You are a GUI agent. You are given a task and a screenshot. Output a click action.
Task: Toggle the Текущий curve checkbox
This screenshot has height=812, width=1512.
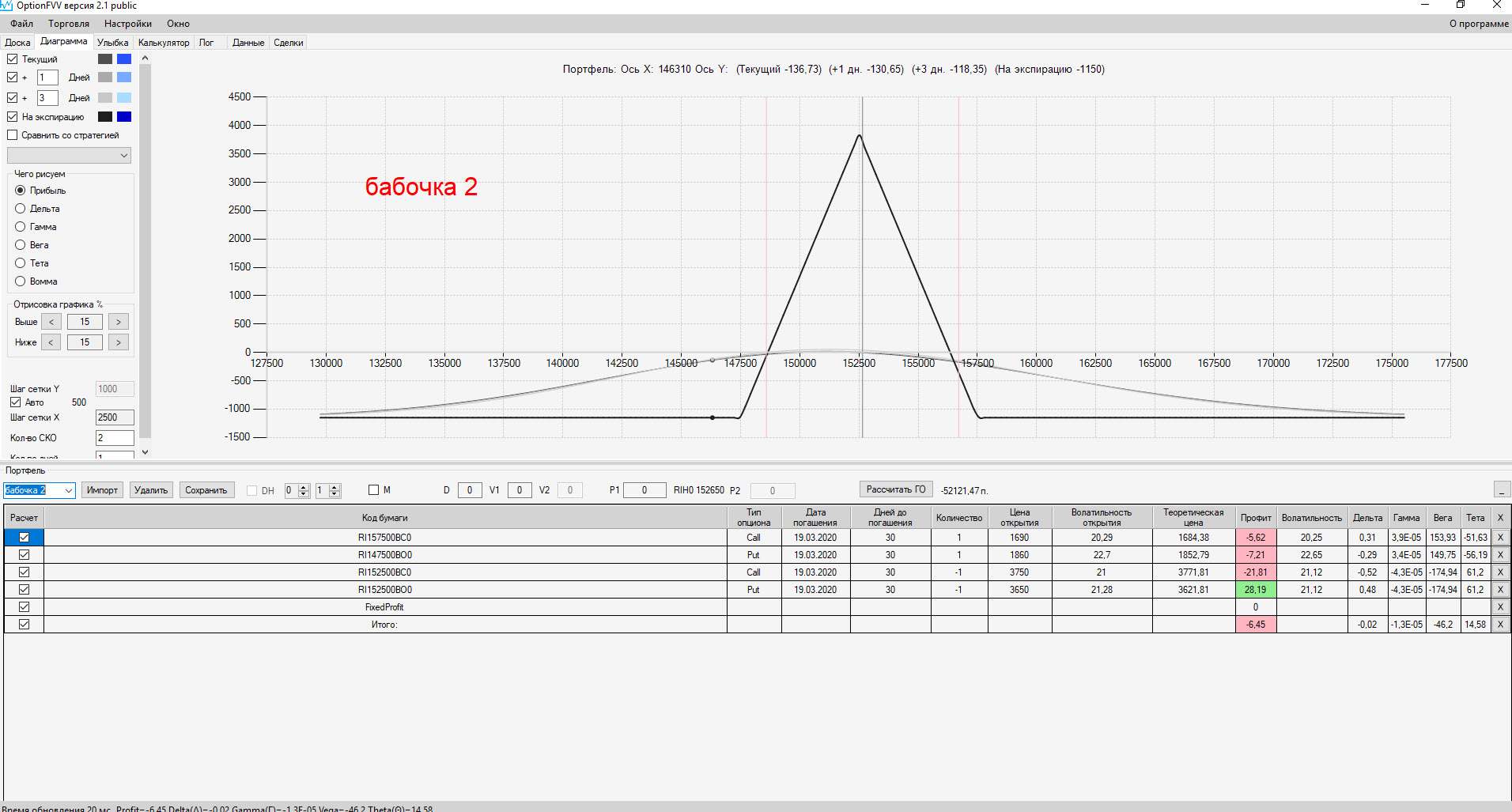[13, 59]
